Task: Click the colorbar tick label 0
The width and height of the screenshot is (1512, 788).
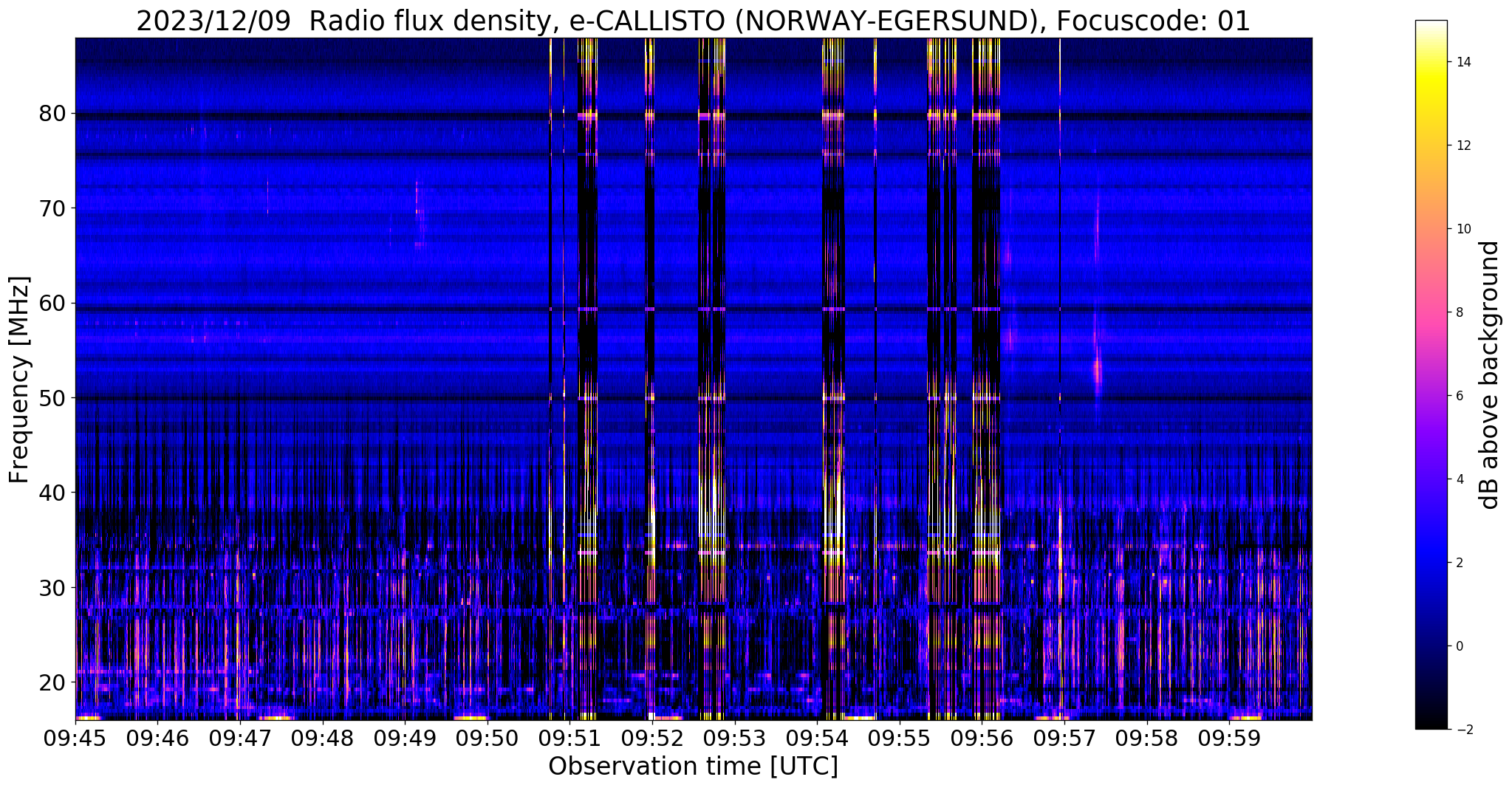Action: 1459,646
